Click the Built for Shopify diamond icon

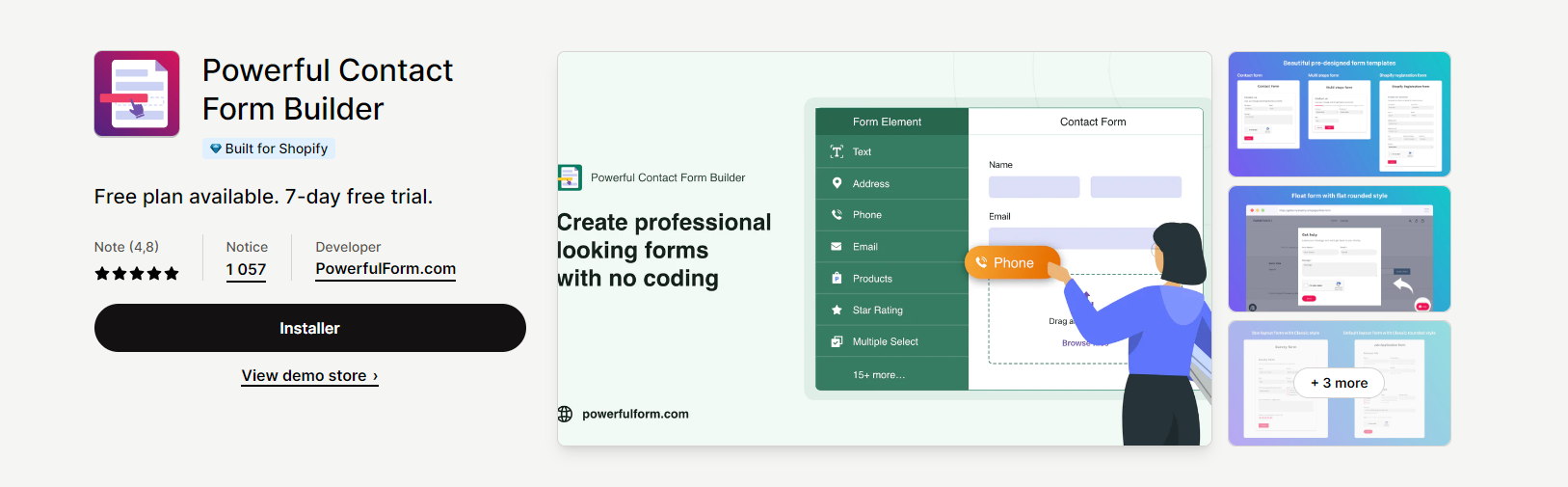pos(216,149)
